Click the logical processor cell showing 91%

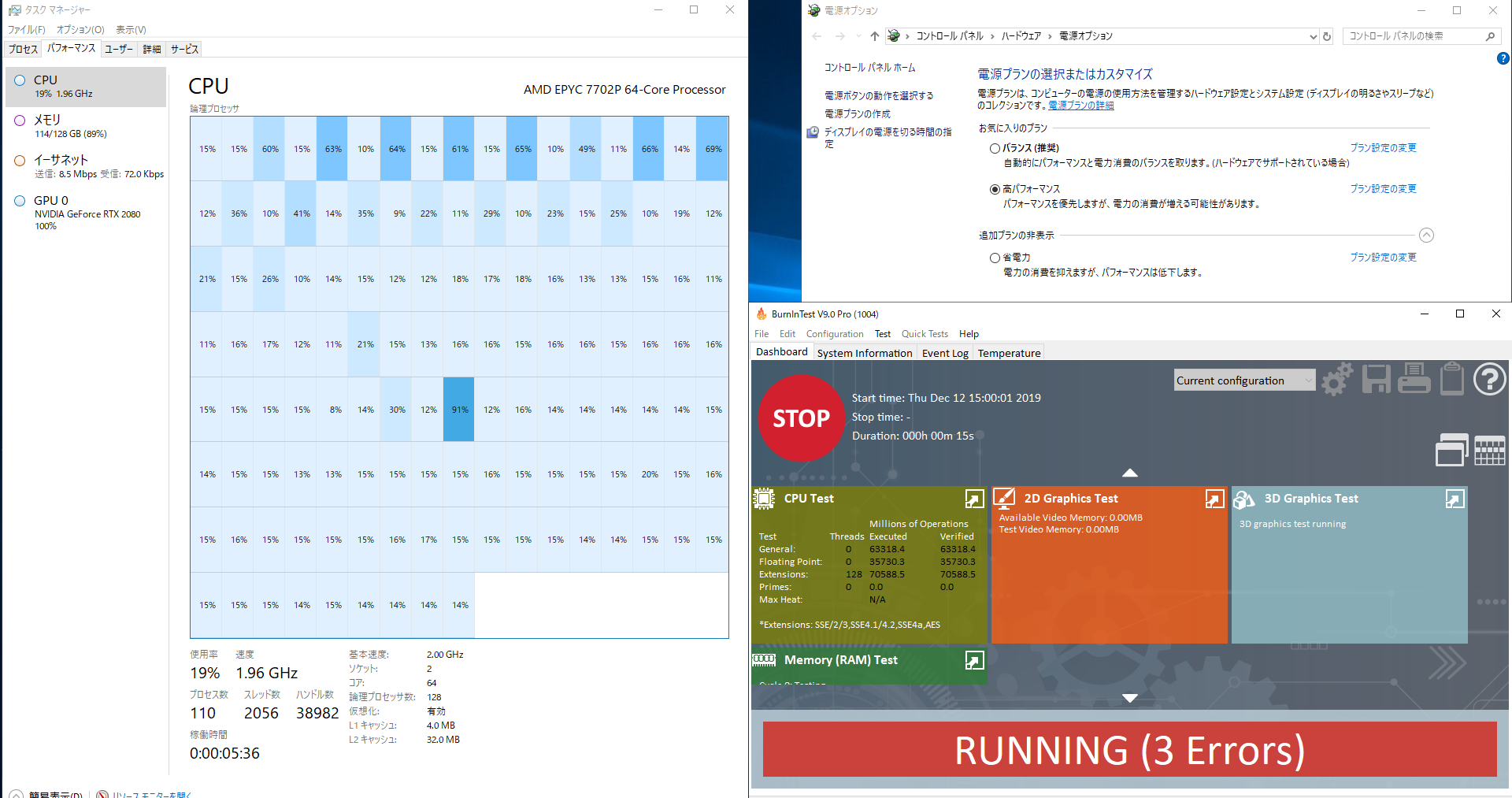pos(459,410)
